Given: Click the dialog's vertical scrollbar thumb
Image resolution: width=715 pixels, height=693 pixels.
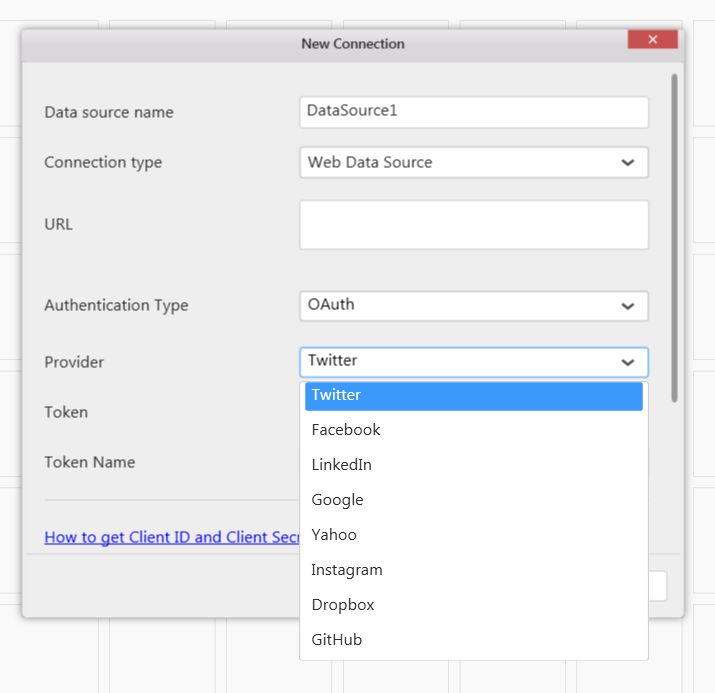Looking at the screenshot, I should pos(674,238).
